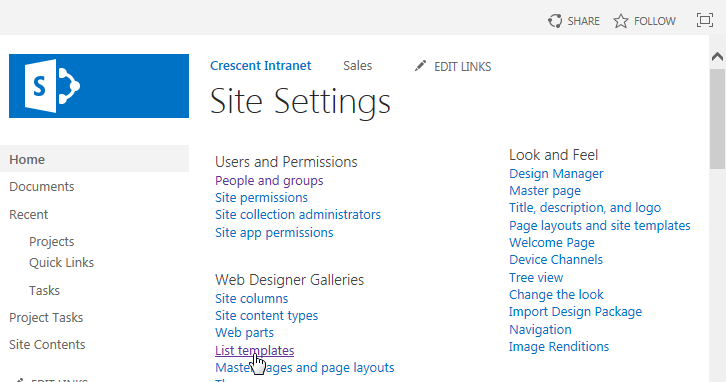
Task: Click the SHARE button label
Action: tap(583, 21)
